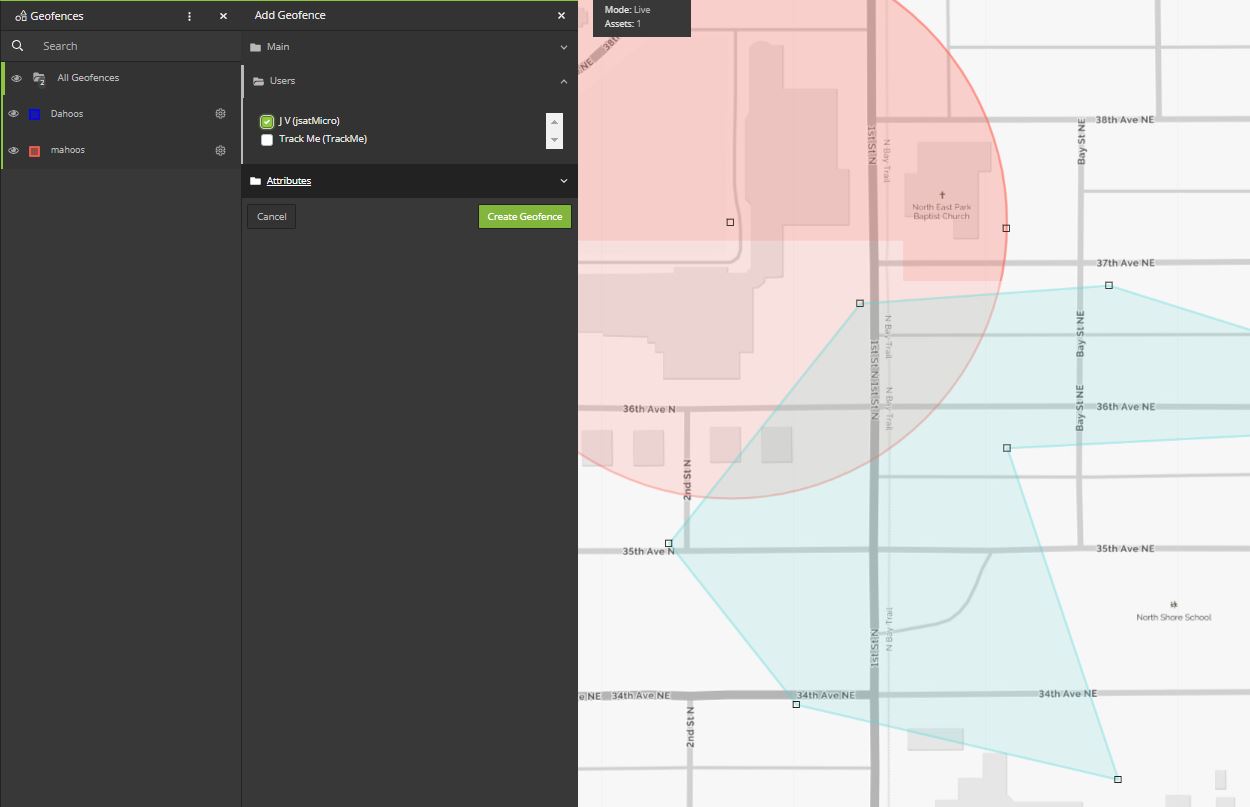Collapse the Users section
This screenshot has height=807, width=1250.
564,81
